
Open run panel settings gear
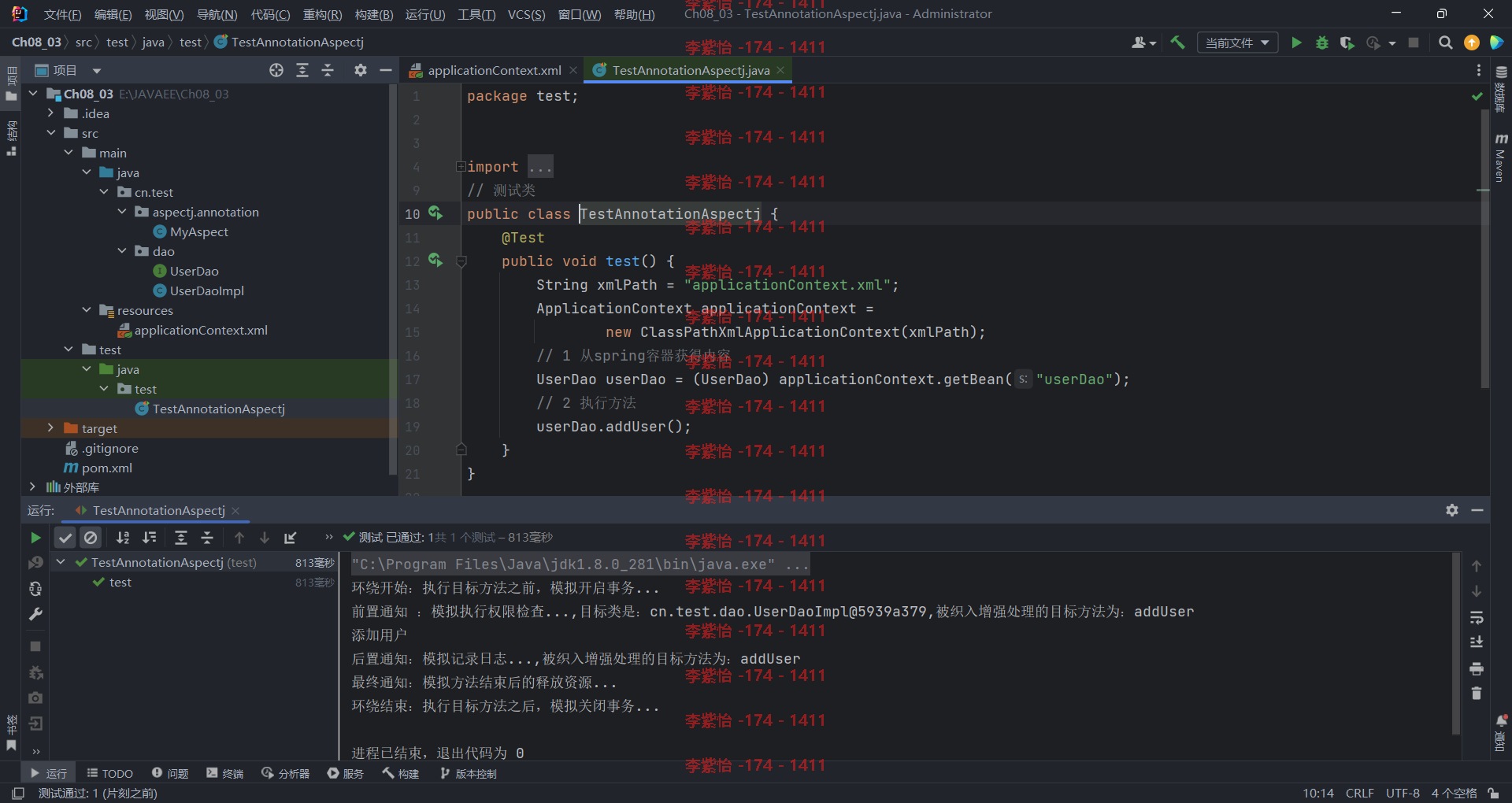pyautogui.click(x=1452, y=510)
